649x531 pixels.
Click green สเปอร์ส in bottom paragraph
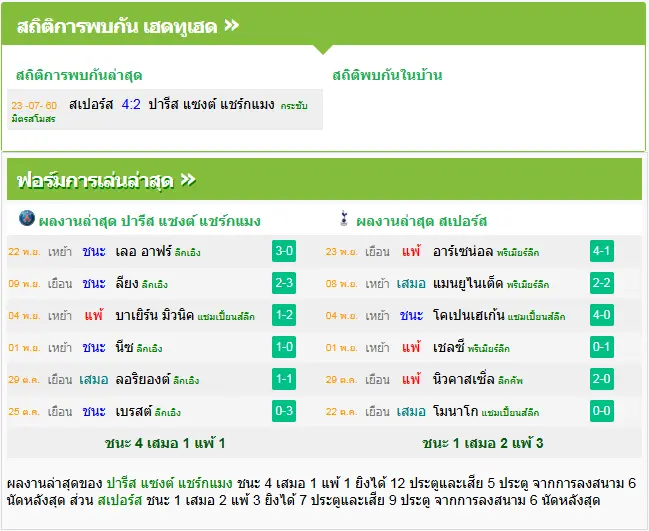[x=120, y=501]
